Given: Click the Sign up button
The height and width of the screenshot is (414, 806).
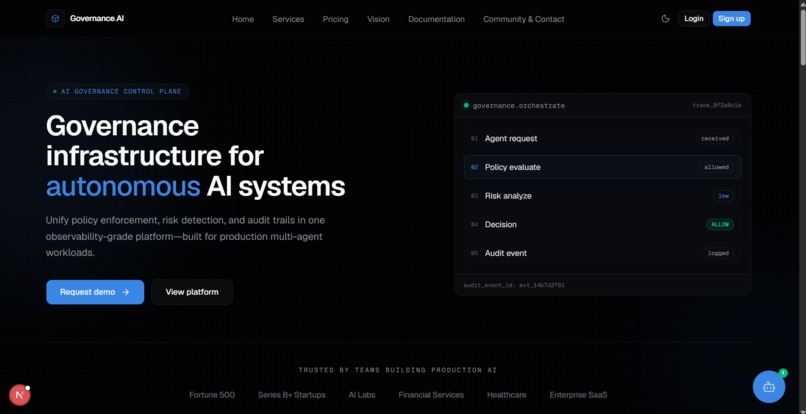Looking at the screenshot, I should (x=731, y=19).
